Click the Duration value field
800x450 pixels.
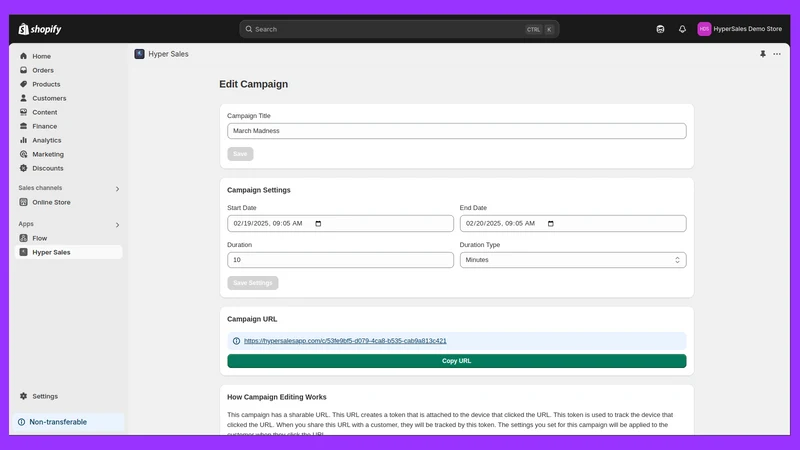coord(340,260)
